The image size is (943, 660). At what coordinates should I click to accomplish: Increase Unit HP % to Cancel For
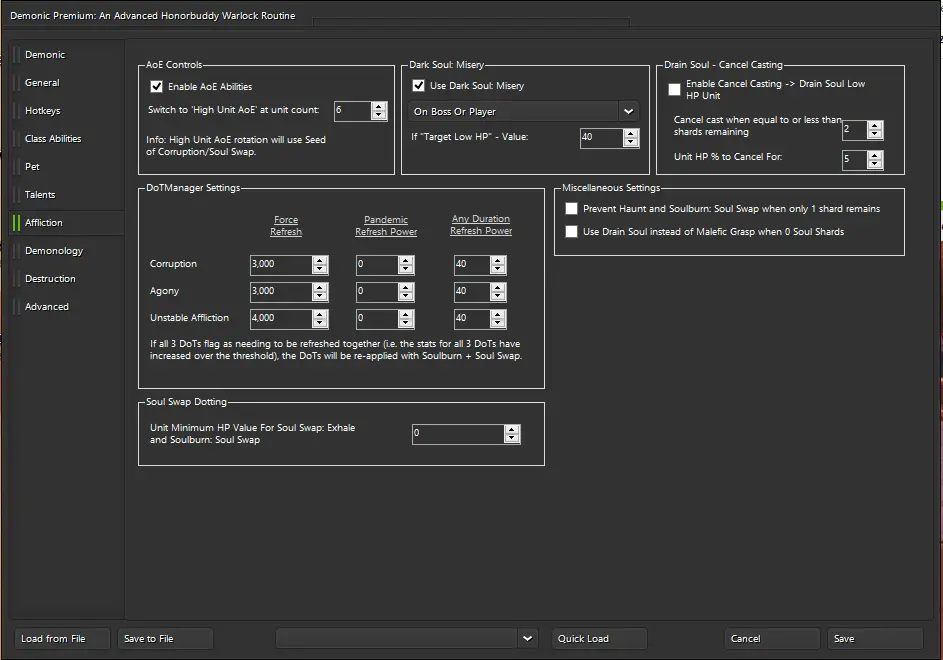875,155
